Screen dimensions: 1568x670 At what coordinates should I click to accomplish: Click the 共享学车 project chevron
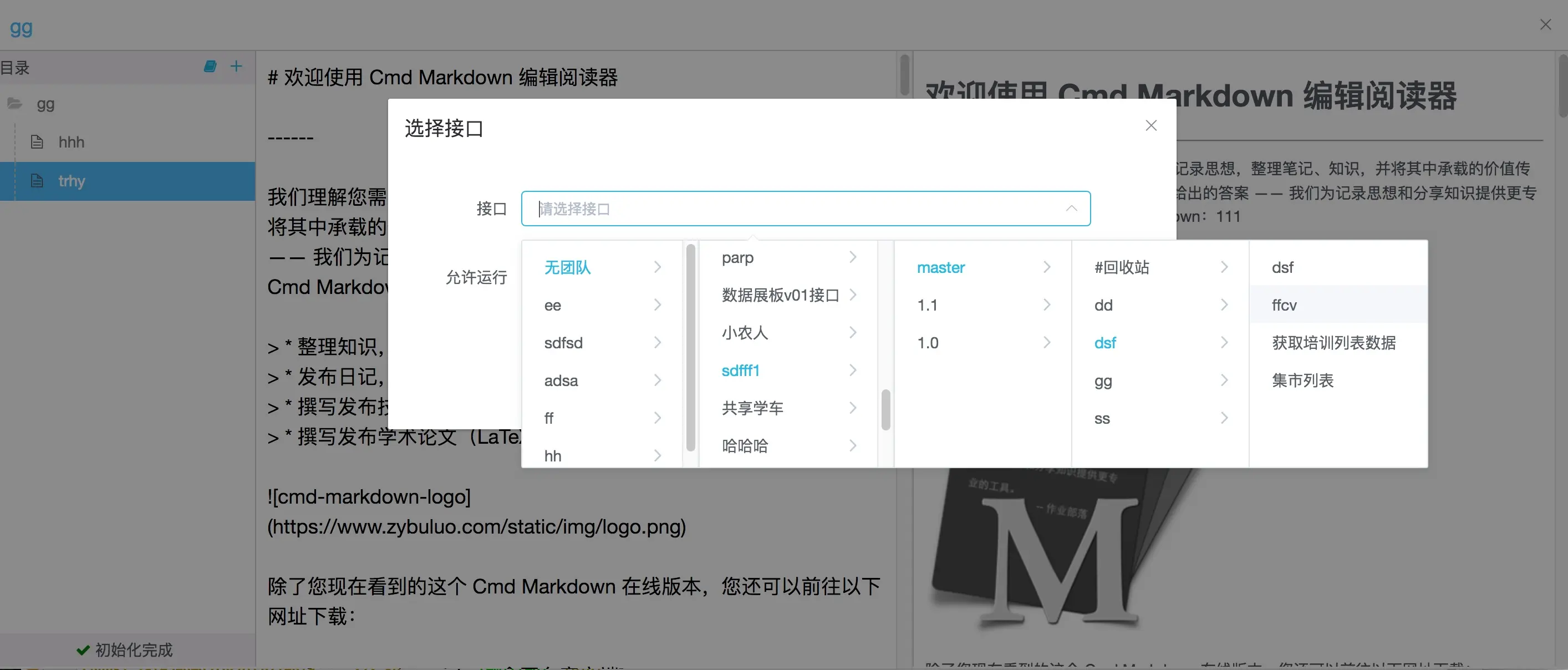point(852,408)
